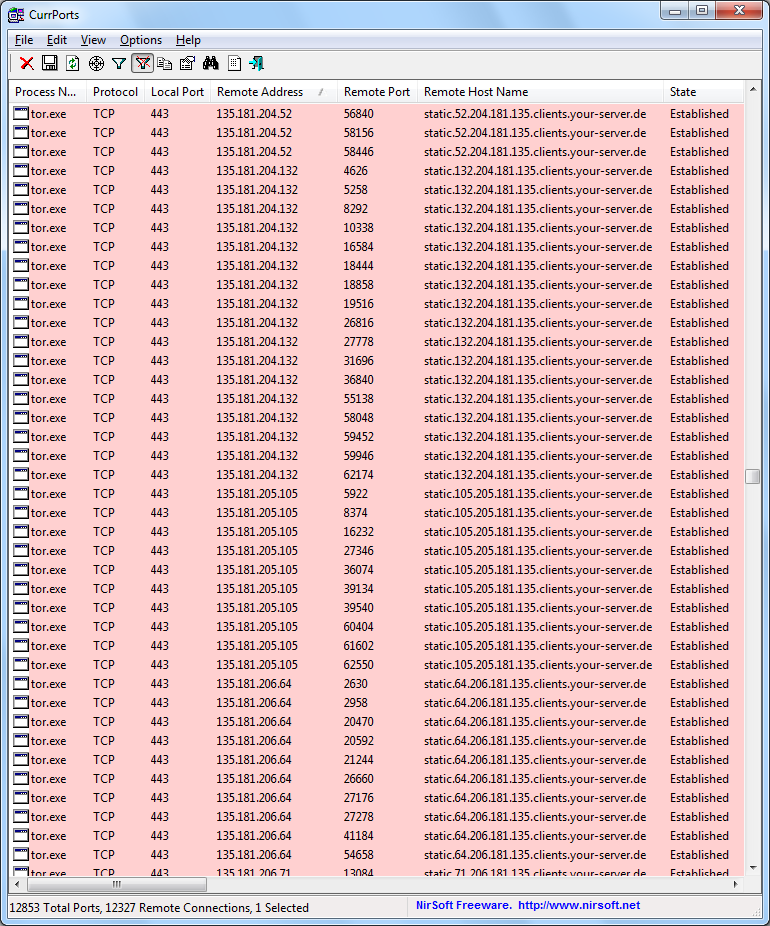Sort by the Remote Host Name column header
The image size is (770, 926).
[x=540, y=92]
